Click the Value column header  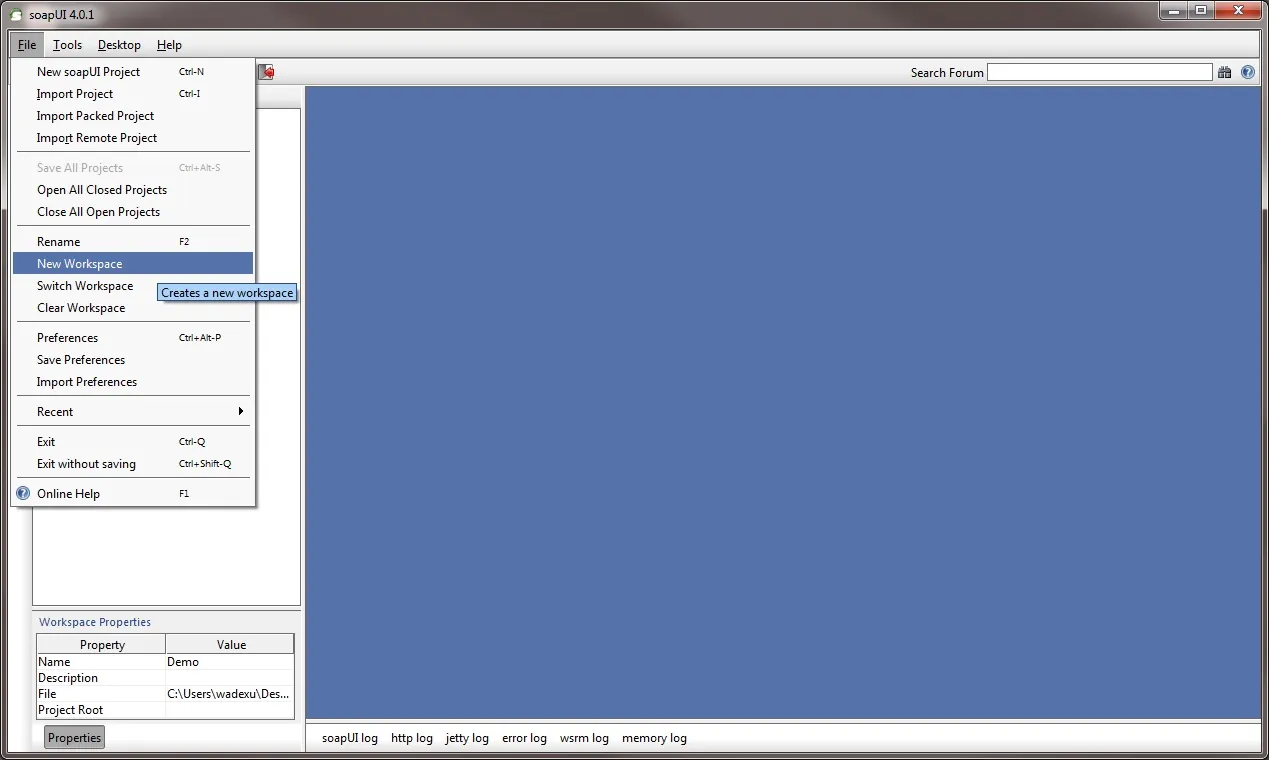pyautogui.click(x=231, y=645)
